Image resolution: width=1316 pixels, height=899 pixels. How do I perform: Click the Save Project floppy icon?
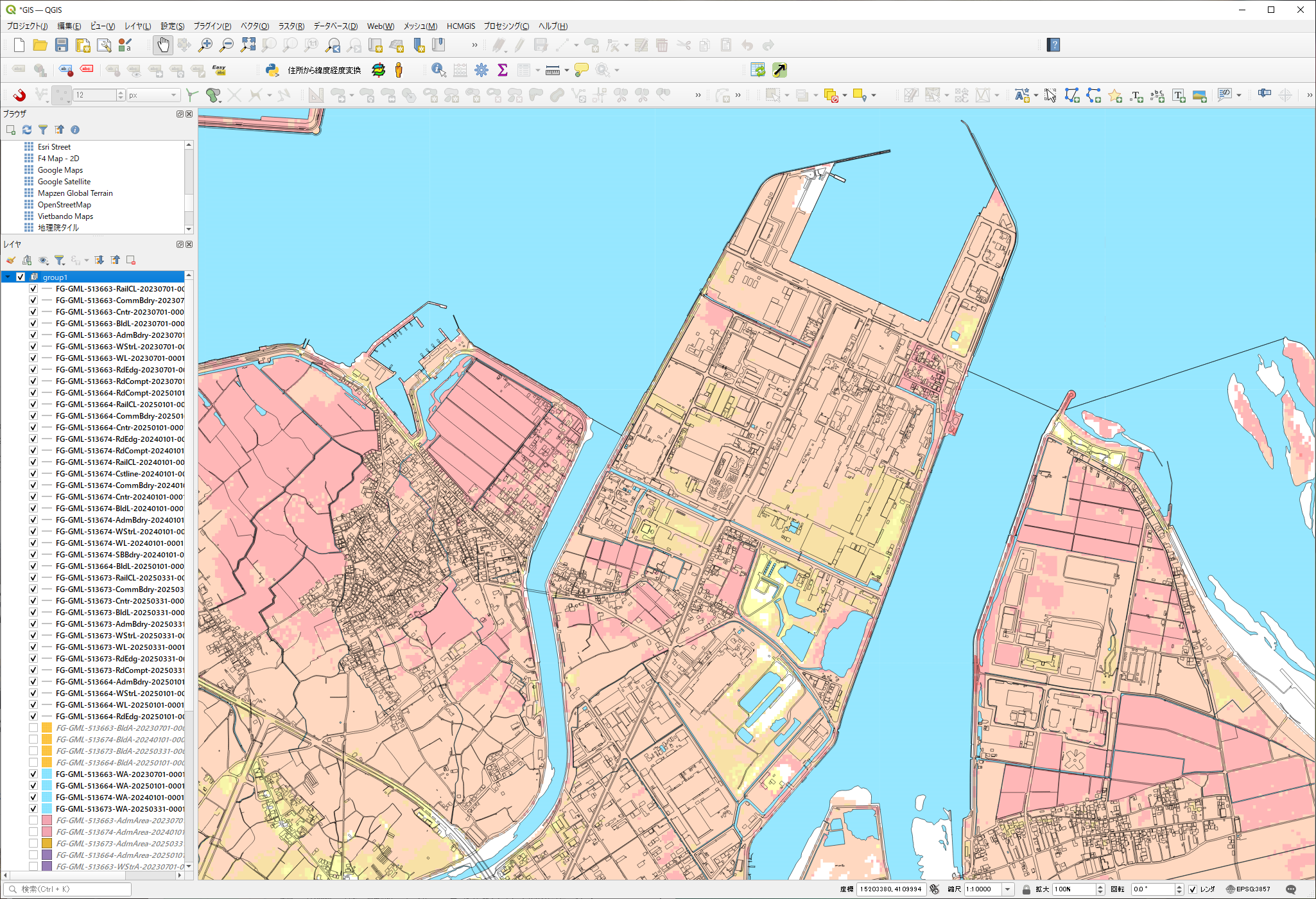coord(62,45)
